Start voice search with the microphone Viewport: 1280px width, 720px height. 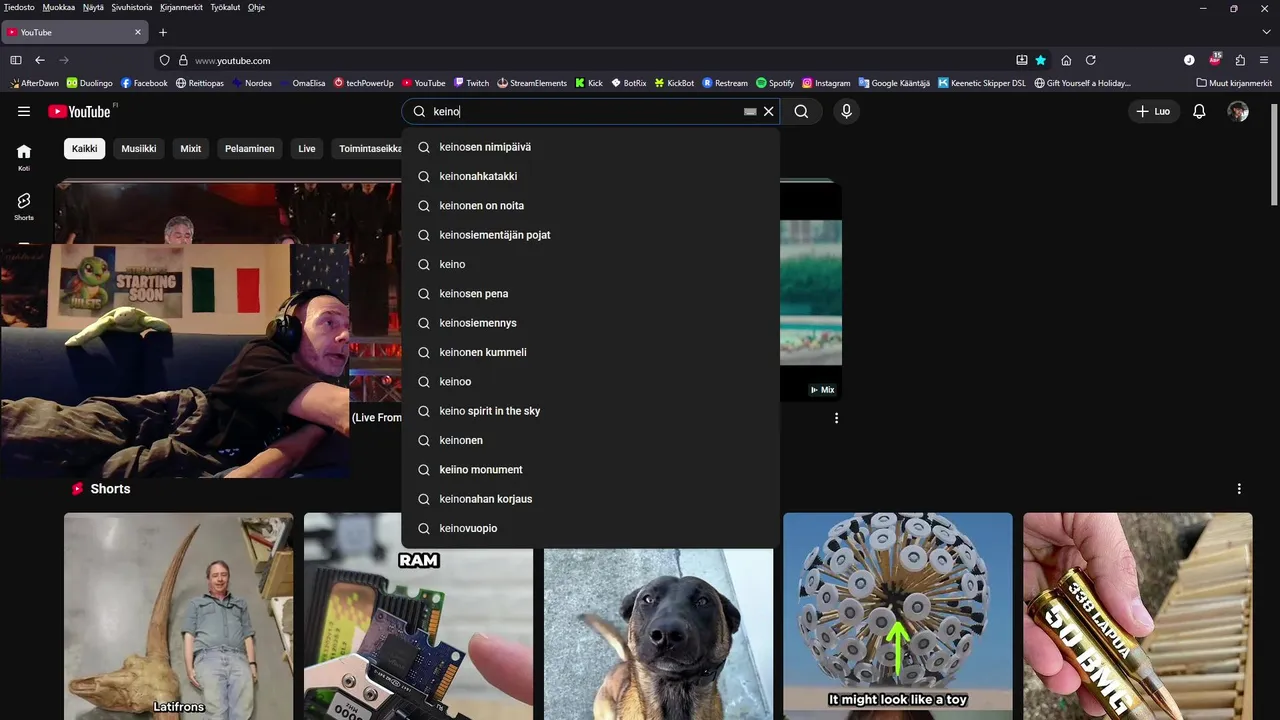(x=846, y=112)
